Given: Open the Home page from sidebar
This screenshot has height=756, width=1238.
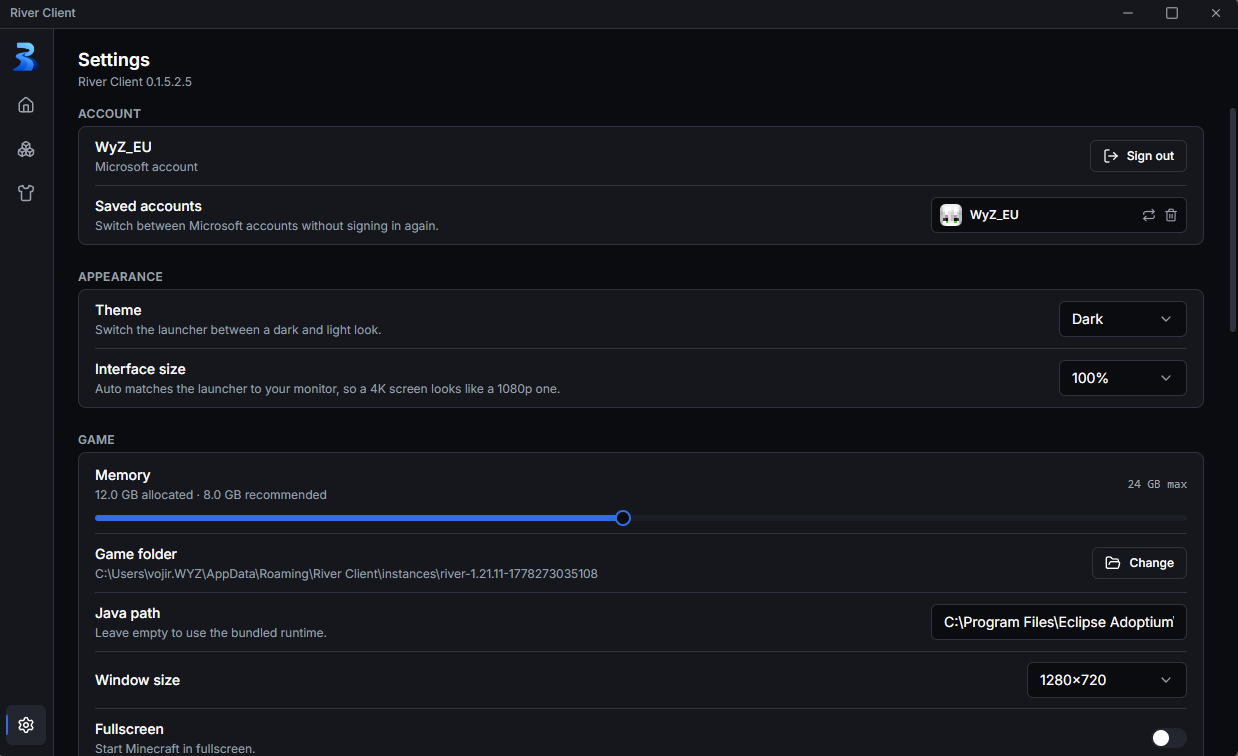Looking at the screenshot, I should [x=26, y=105].
